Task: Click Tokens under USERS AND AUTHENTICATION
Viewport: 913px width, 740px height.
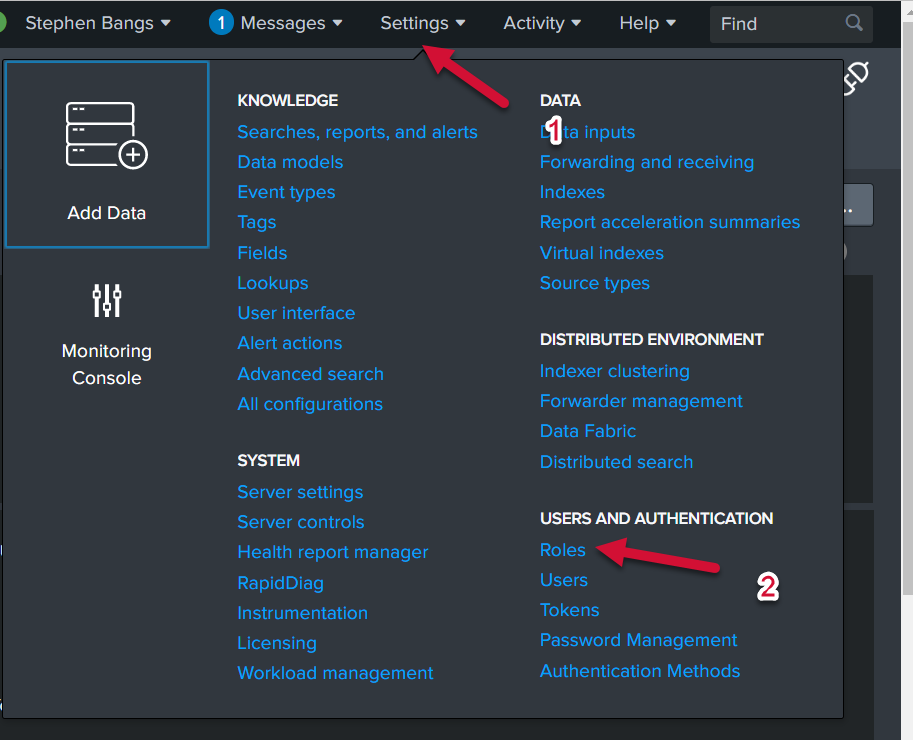Action: click(569, 609)
